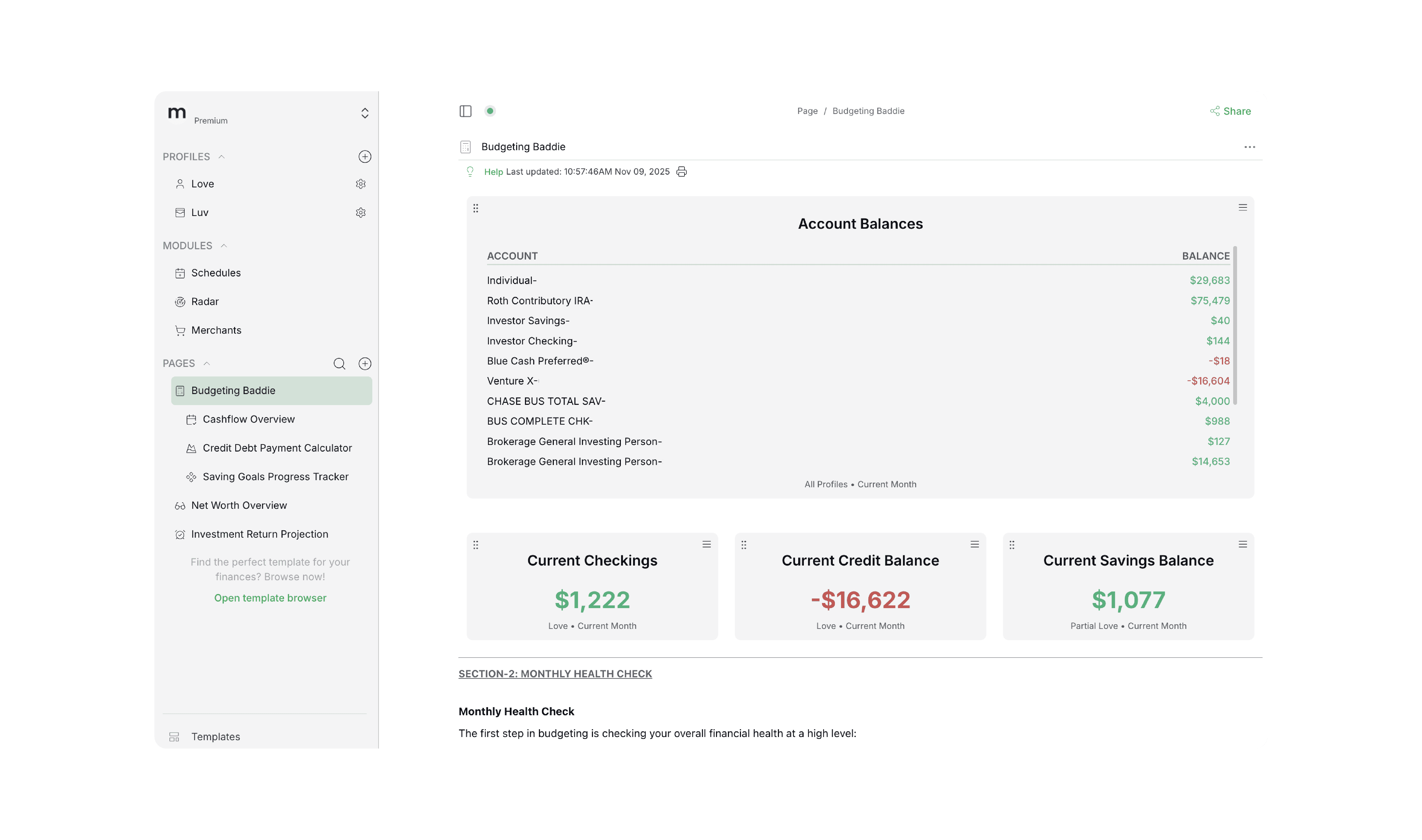Open Saving Goals Progress Tracker page
The width and height of the screenshot is (1422, 840).
pyautogui.click(x=276, y=477)
